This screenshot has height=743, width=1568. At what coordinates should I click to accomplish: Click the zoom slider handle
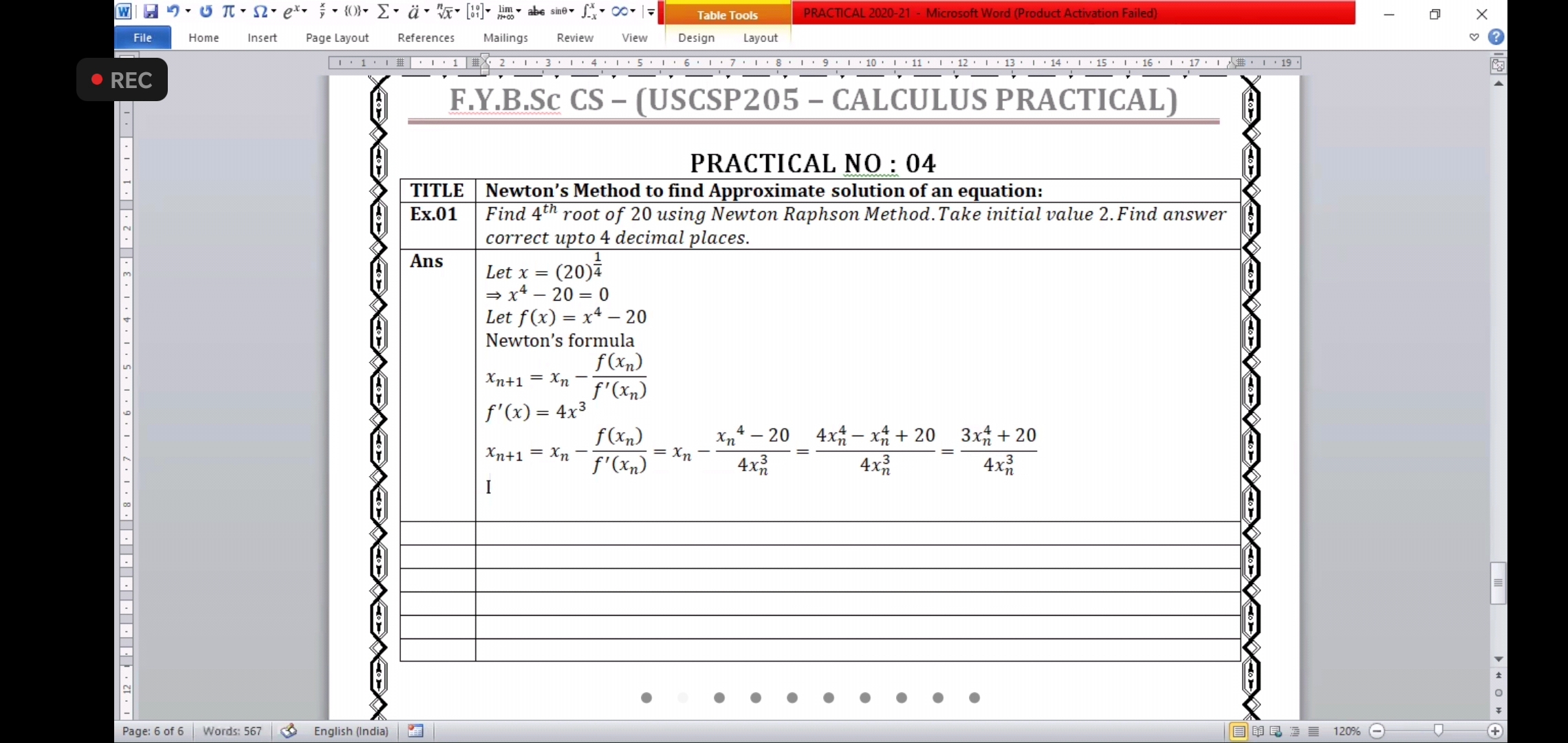point(1438,731)
